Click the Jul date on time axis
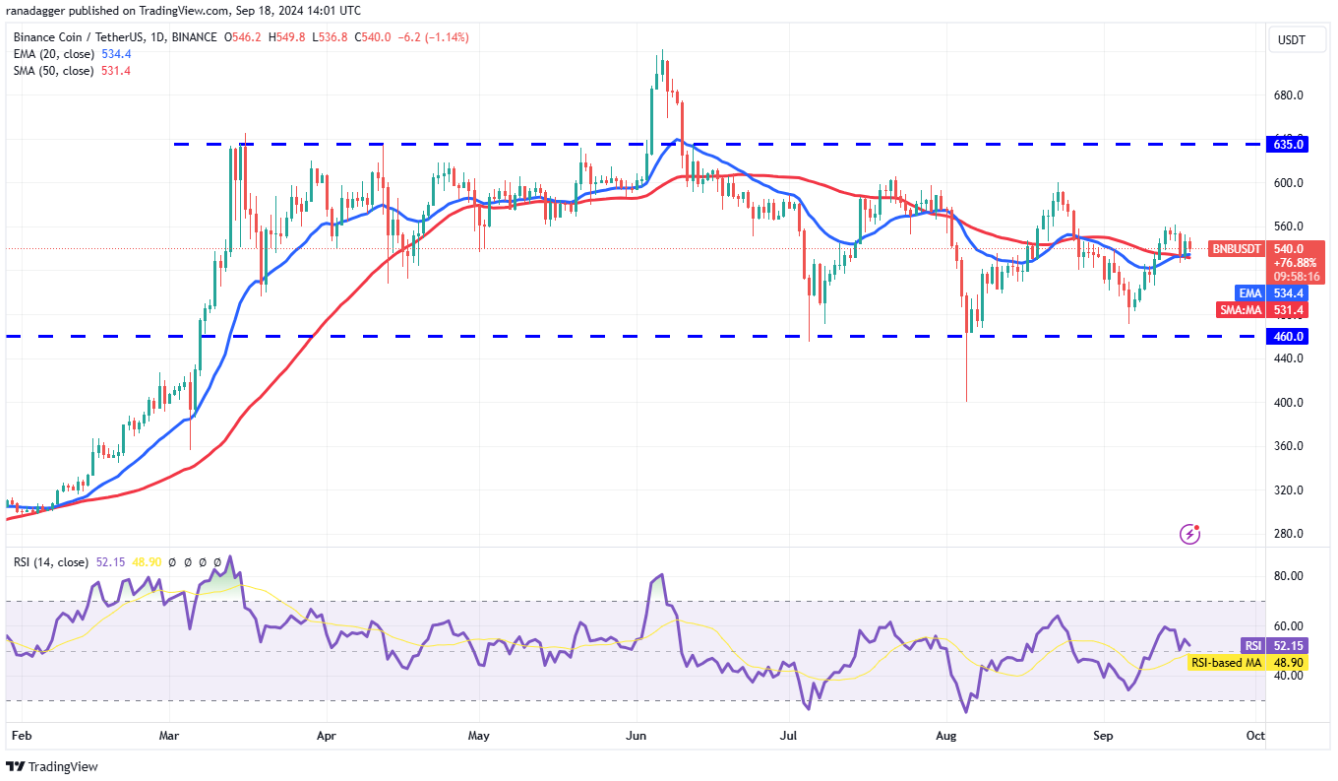This screenshot has height=781, width=1338. coord(790,735)
